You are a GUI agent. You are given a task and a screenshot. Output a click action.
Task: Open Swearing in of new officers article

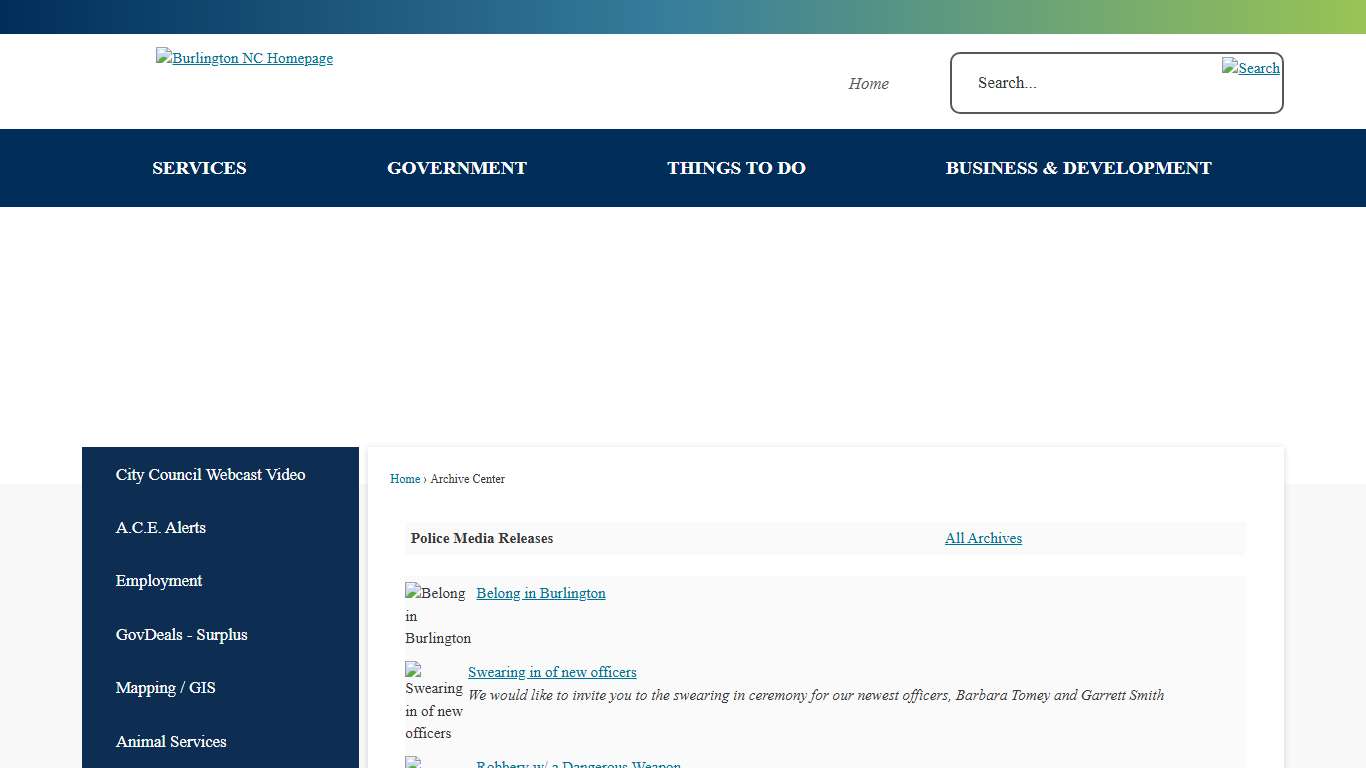552,672
